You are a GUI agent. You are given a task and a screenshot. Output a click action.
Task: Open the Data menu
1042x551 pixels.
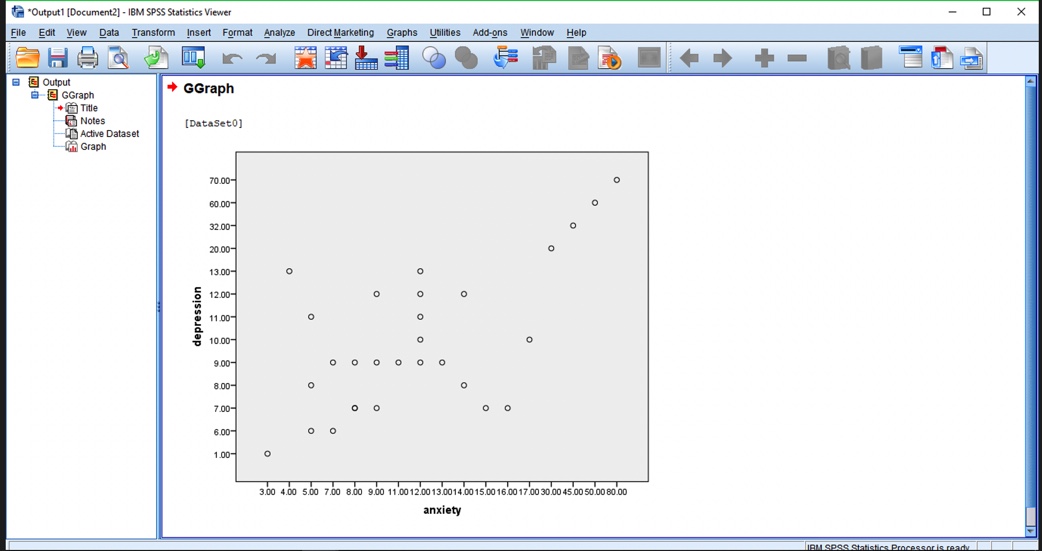point(109,33)
